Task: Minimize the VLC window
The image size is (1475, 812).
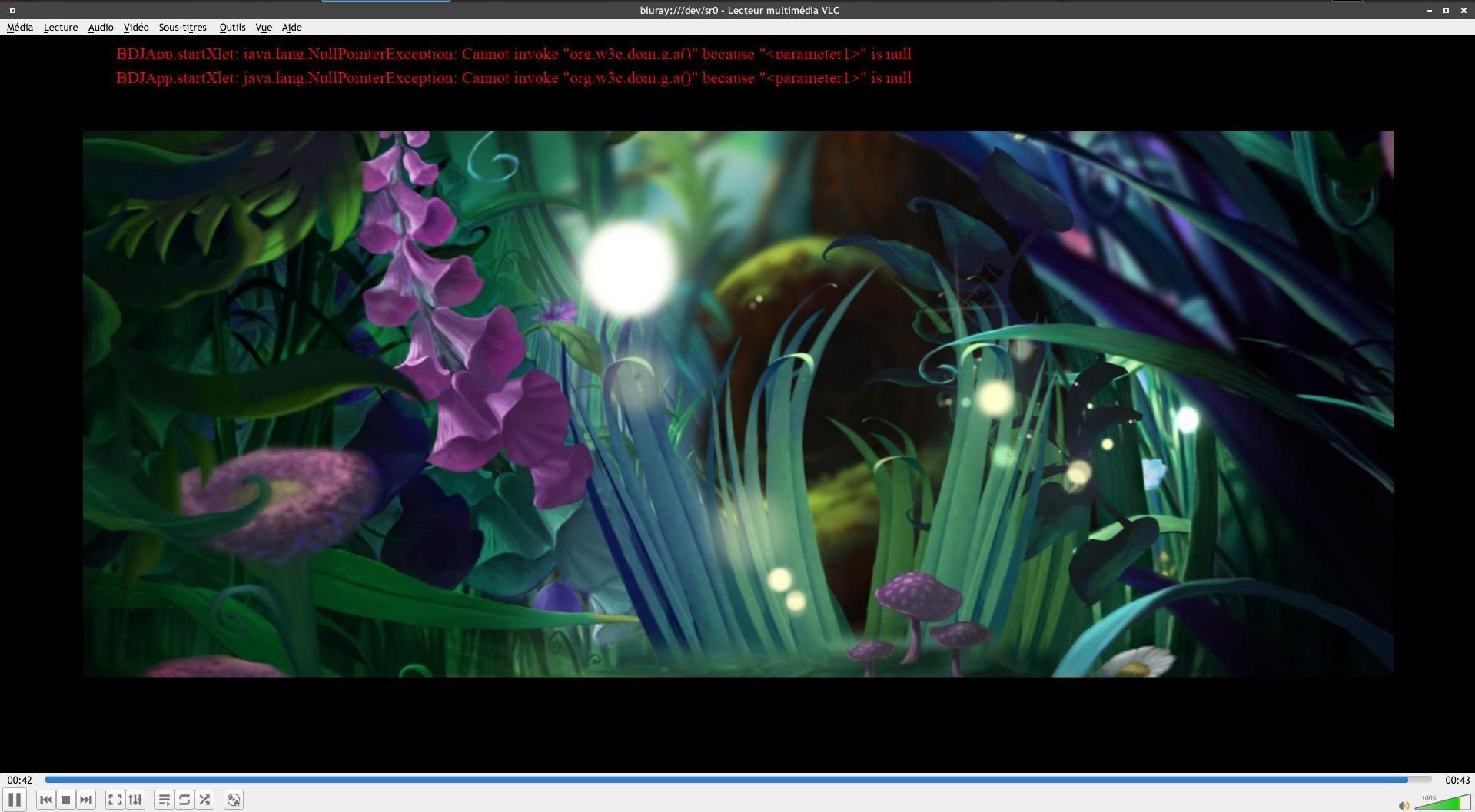Action: point(1429,10)
